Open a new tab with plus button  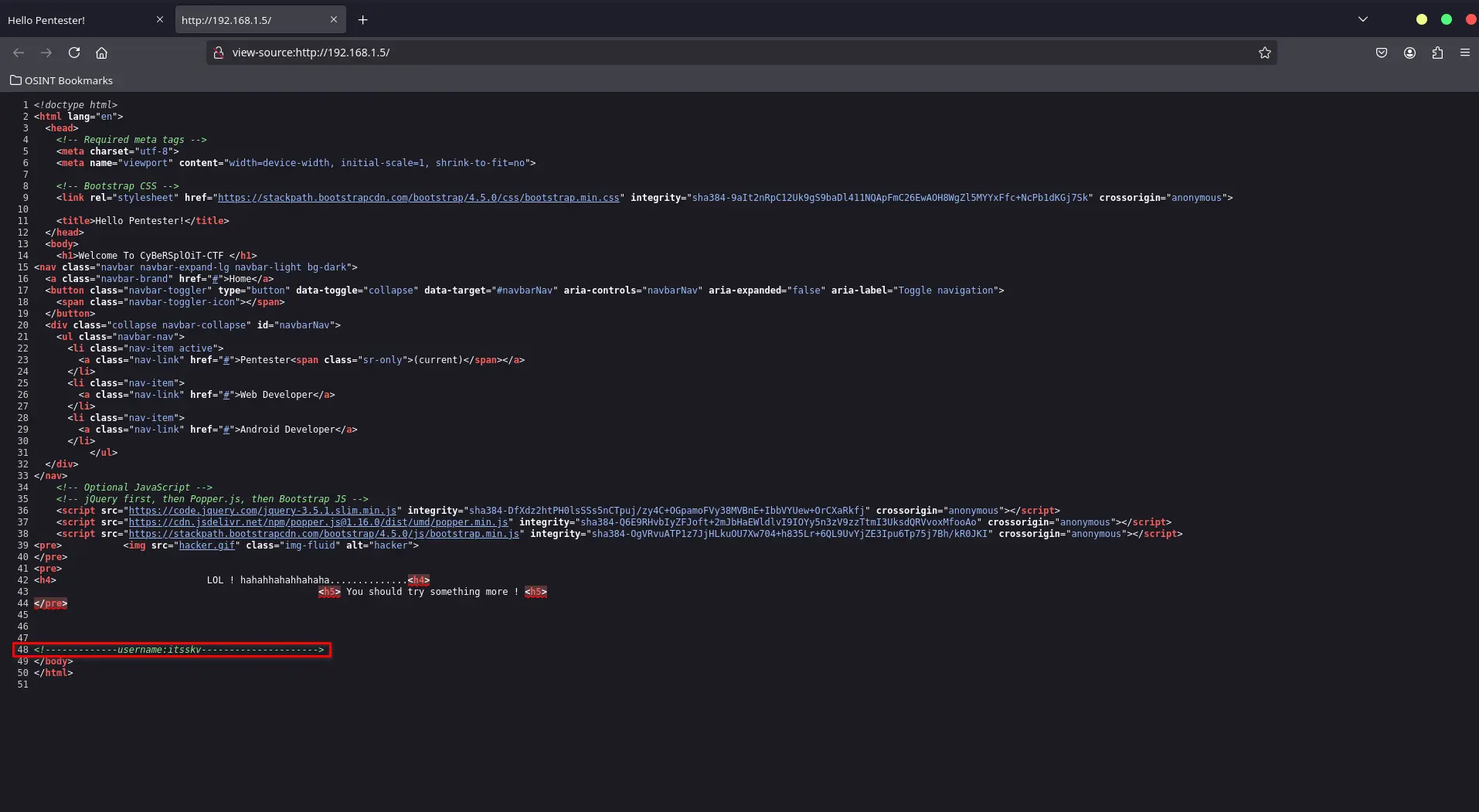coord(362,20)
